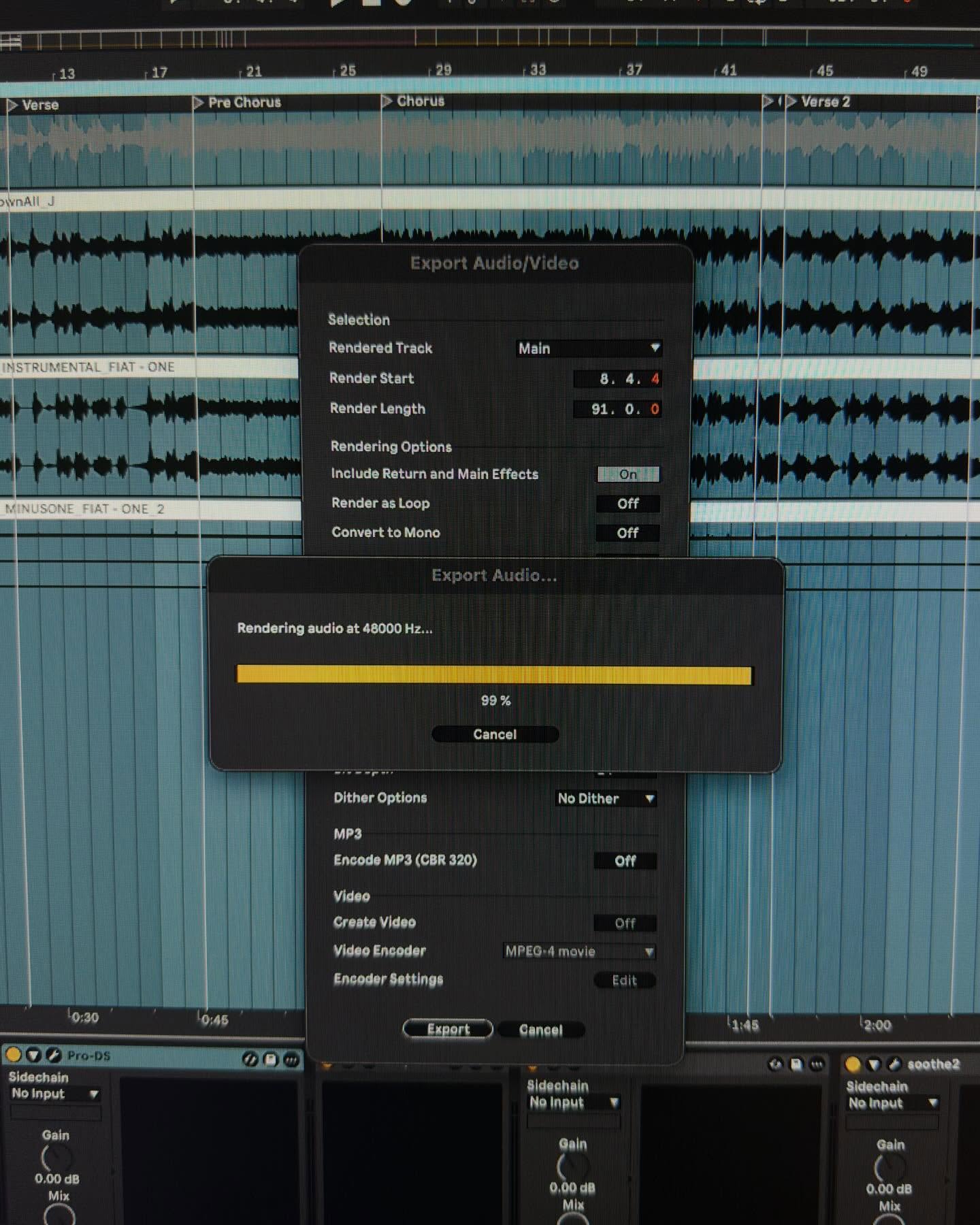Enable Encode MP3 (CBR 320)
The width and height of the screenshot is (980, 1225).
(625, 861)
